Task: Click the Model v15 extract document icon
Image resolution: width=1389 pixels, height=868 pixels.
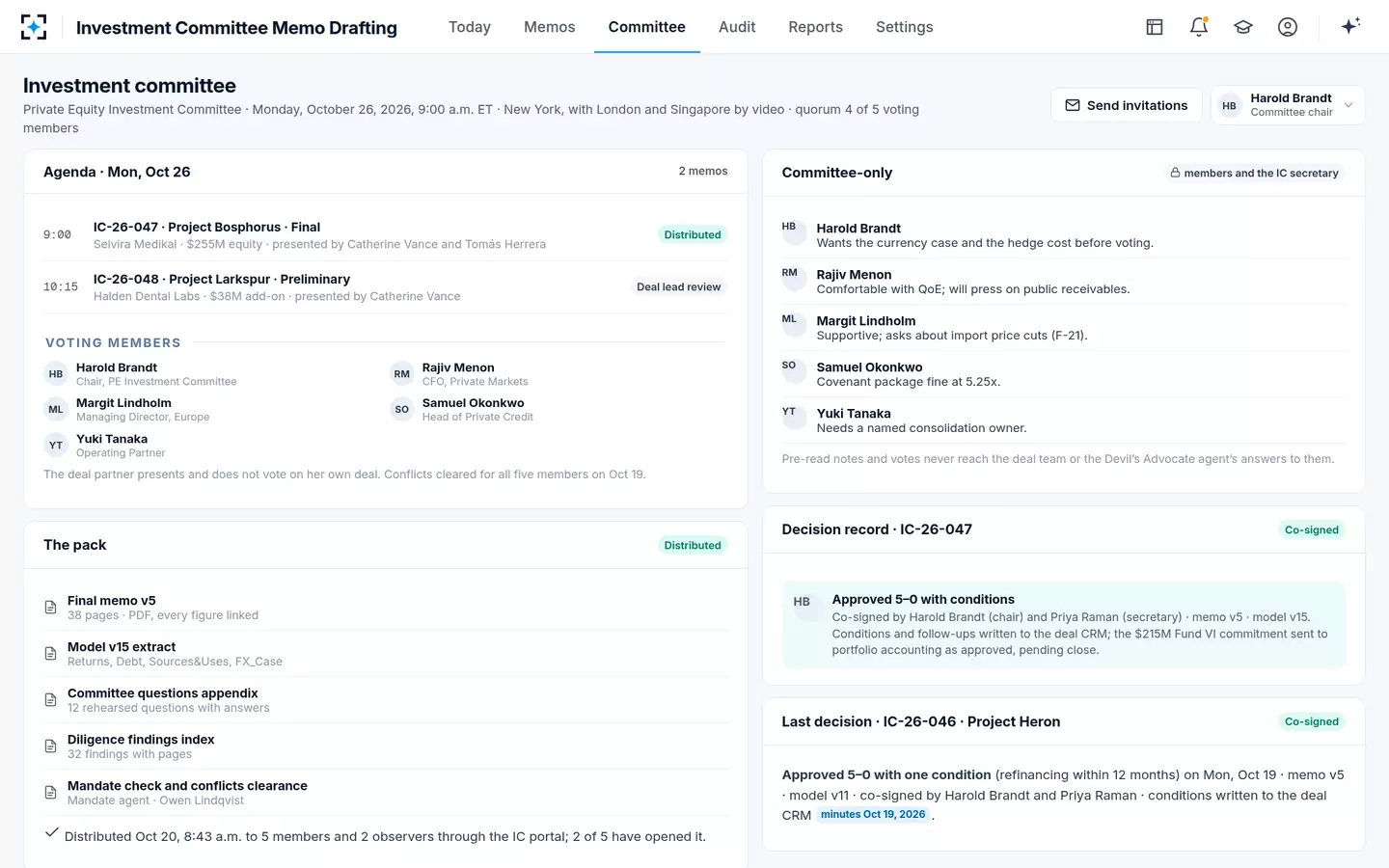Action: click(51, 654)
